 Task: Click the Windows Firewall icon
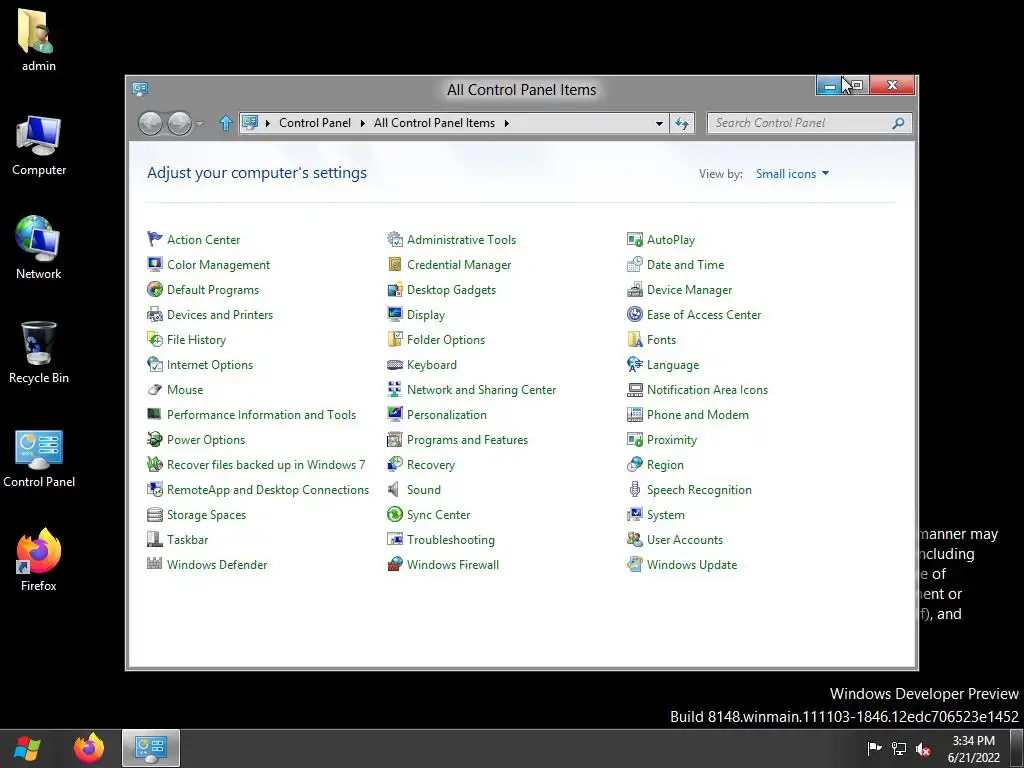coord(394,564)
